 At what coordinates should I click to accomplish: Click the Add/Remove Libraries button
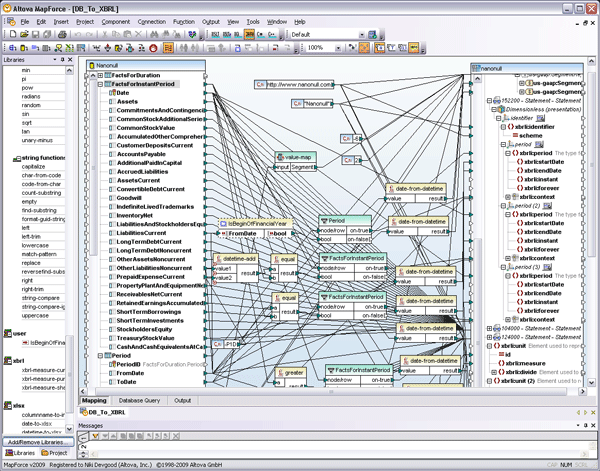click(x=38, y=442)
